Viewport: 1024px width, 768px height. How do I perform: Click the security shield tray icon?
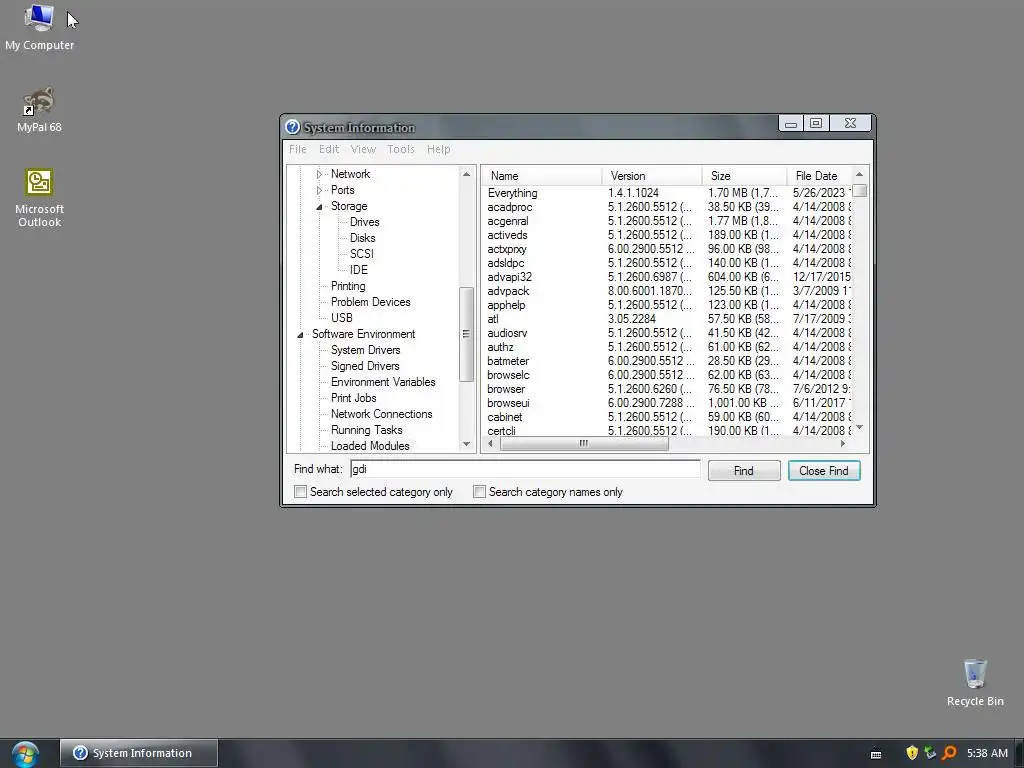coord(912,753)
